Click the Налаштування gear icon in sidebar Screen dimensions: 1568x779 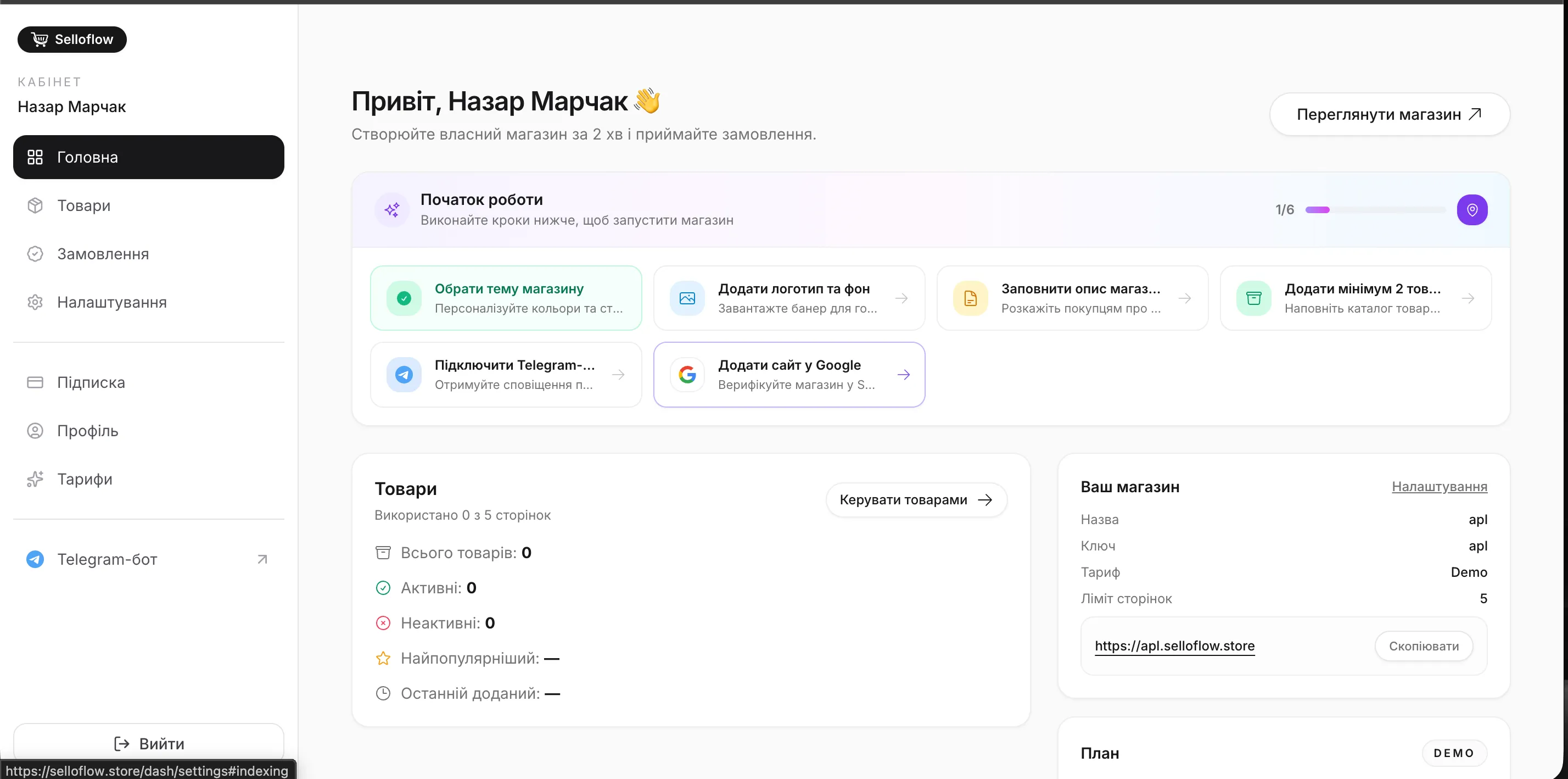click(x=35, y=302)
